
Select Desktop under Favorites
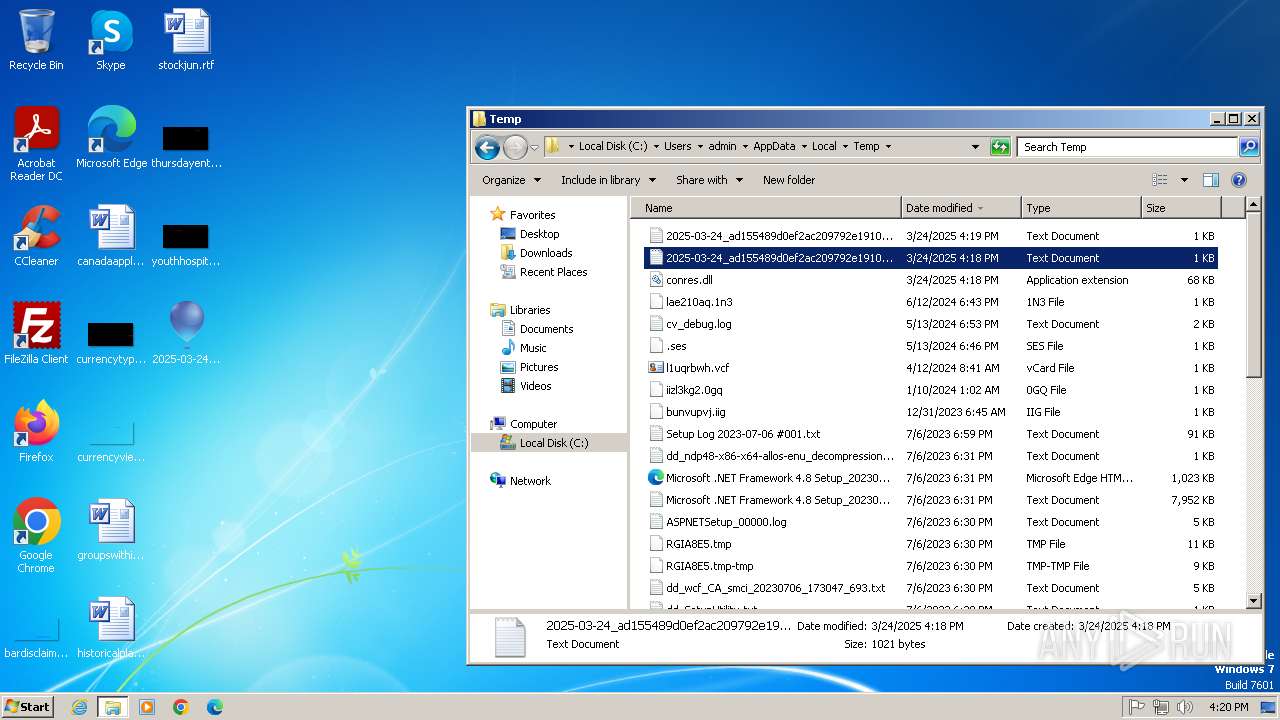click(539, 234)
